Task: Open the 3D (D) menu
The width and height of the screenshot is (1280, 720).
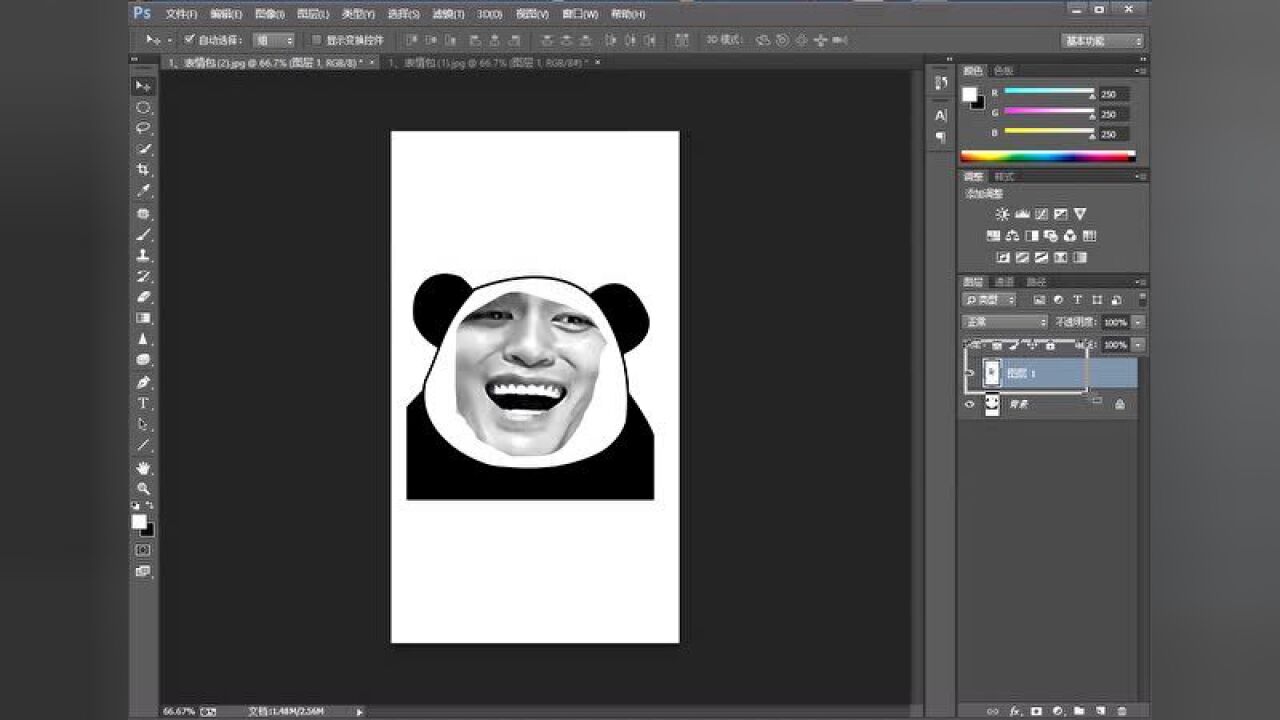Action: click(x=490, y=14)
